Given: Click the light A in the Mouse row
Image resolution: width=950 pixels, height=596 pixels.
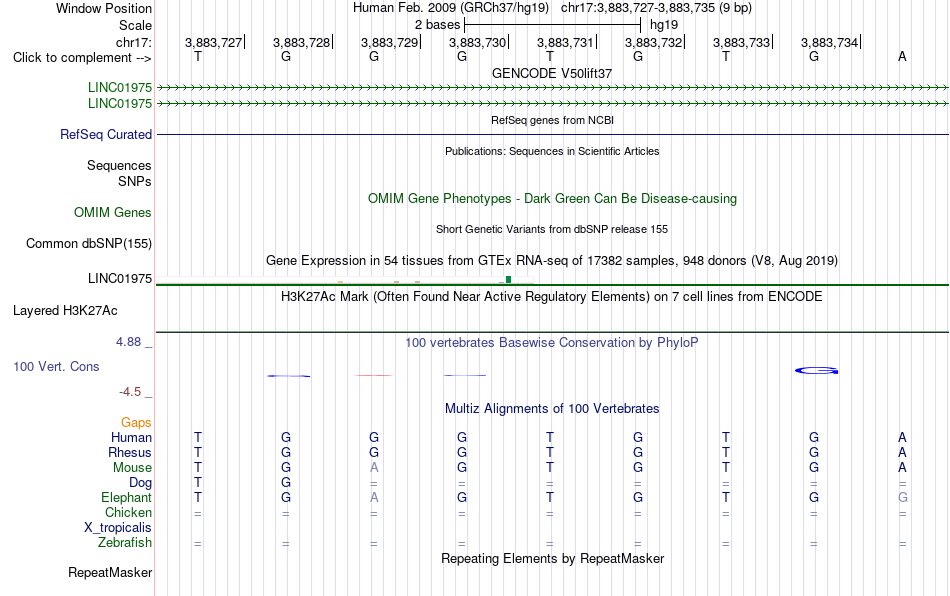Looking at the screenshot, I should point(374,468).
